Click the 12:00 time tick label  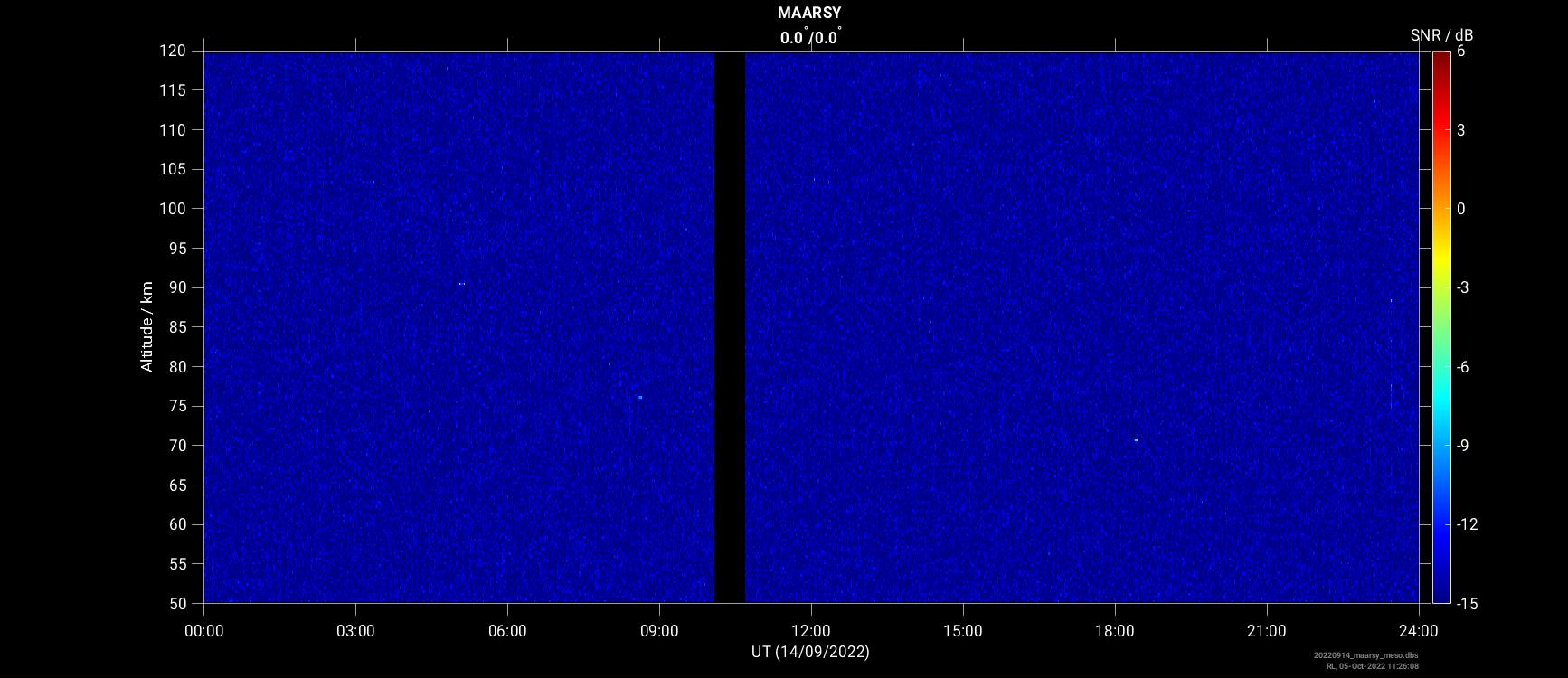pyautogui.click(x=811, y=631)
